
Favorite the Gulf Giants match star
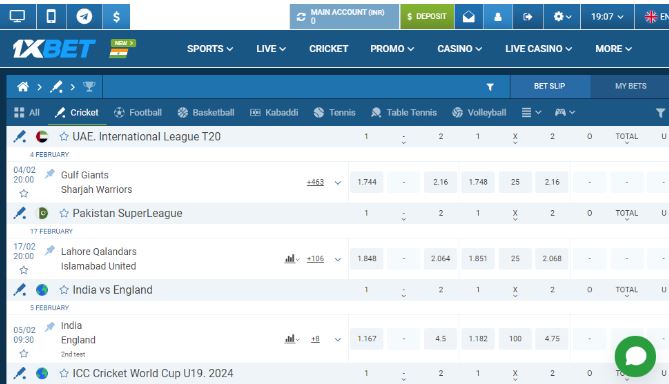tap(24, 194)
